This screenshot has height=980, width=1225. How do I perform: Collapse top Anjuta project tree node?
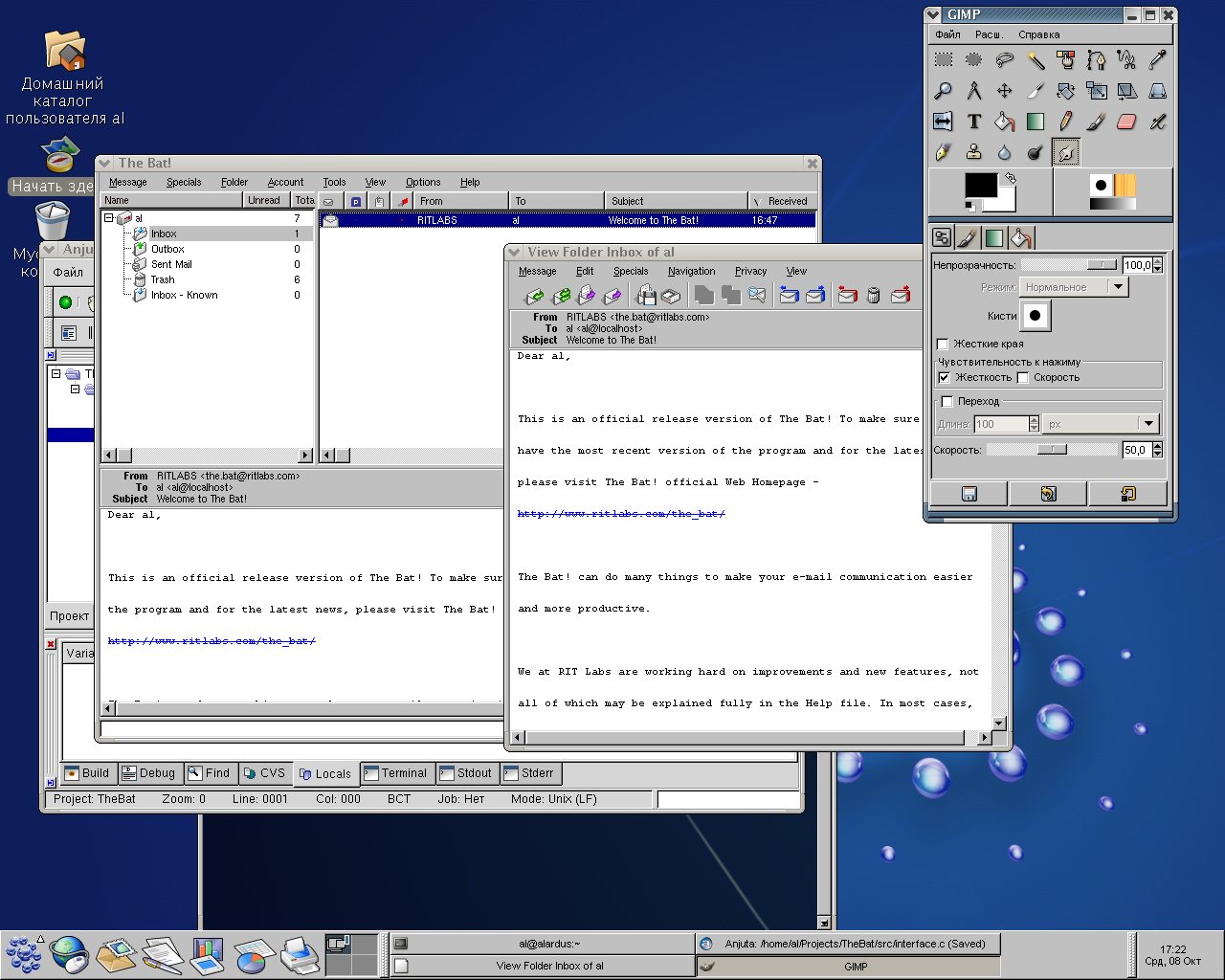pyautogui.click(x=56, y=374)
